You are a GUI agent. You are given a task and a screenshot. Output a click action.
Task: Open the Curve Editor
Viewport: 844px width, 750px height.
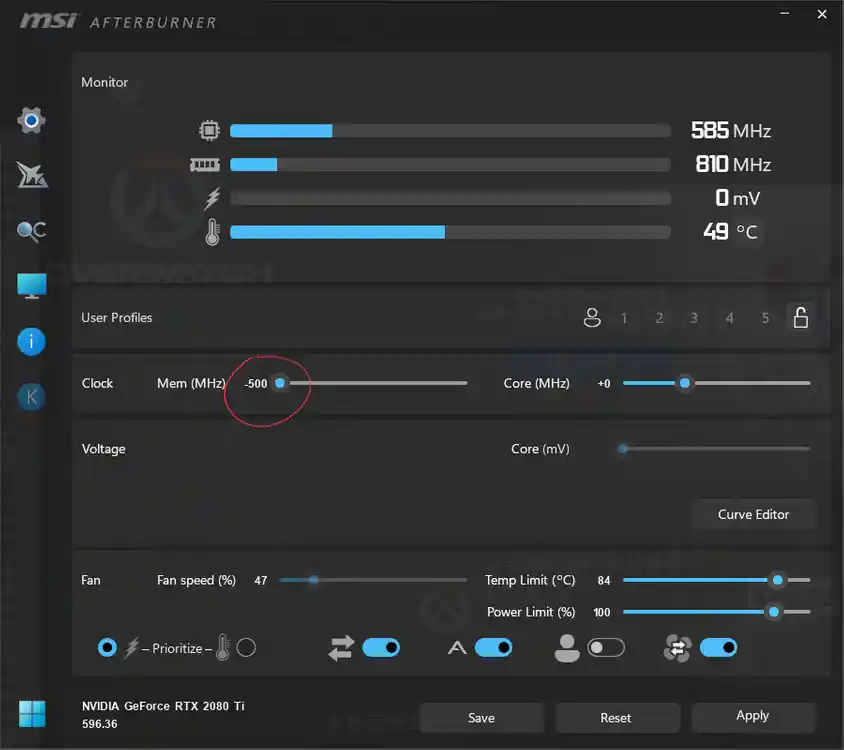(754, 514)
